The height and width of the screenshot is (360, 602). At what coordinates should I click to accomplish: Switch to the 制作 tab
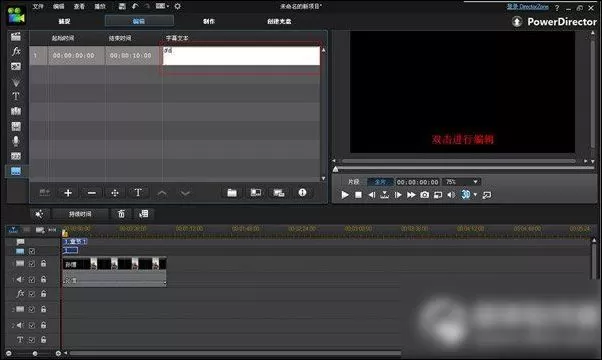coord(209,21)
